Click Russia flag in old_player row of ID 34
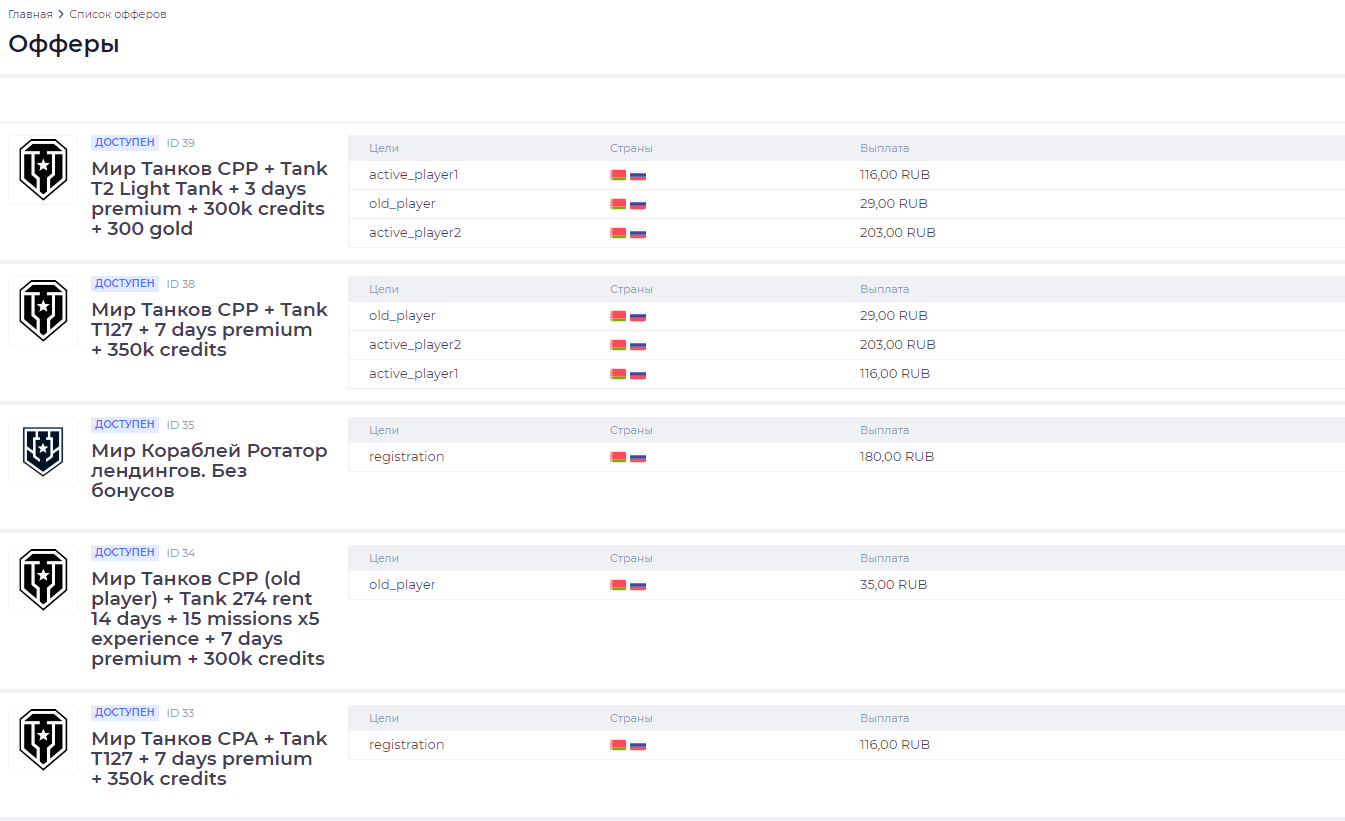 [638, 585]
